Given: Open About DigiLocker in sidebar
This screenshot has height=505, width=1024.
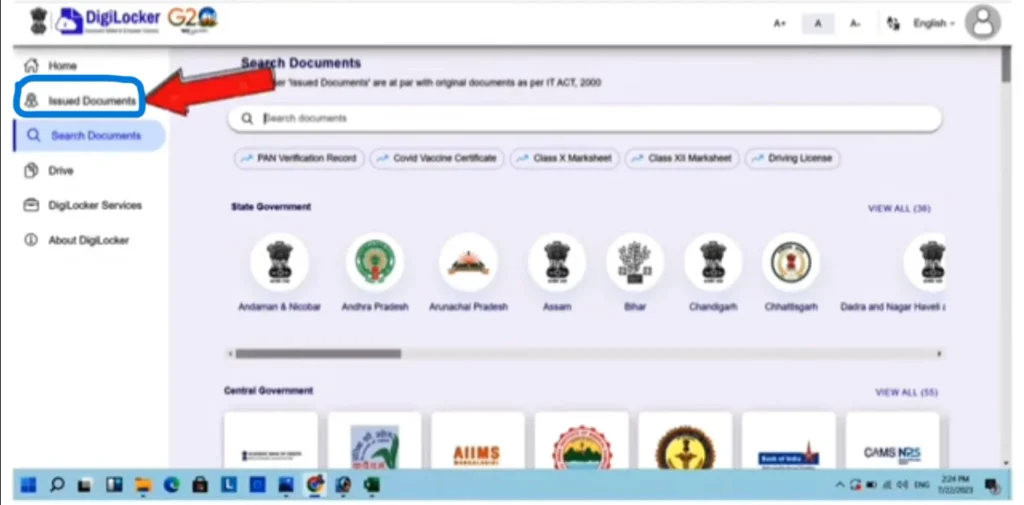Looking at the screenshot, I should [x=77, y=240].
